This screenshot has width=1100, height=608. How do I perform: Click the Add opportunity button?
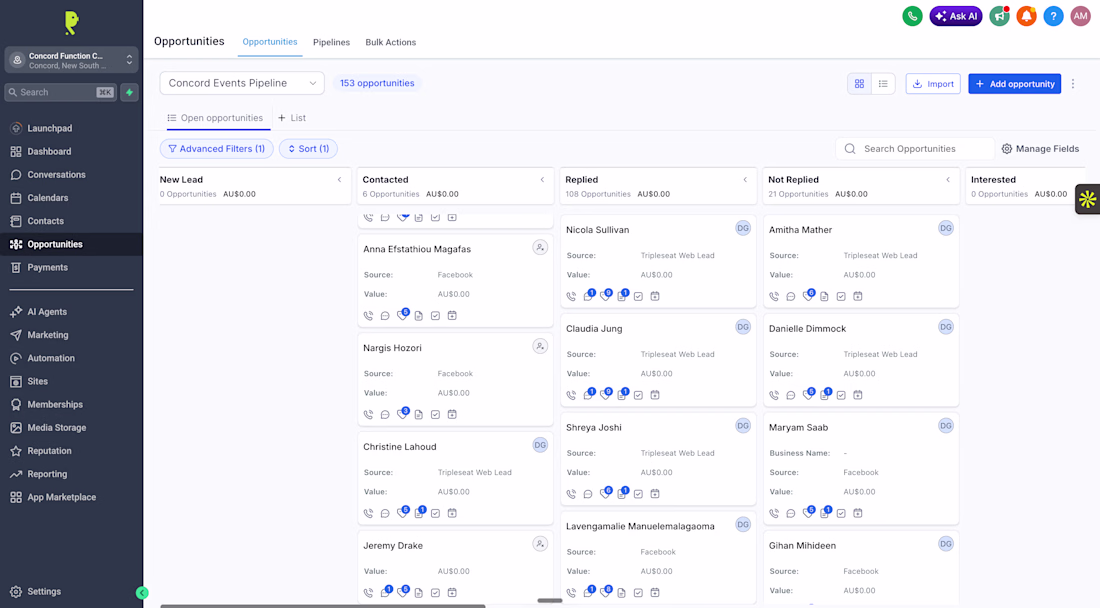click(1014, 83)
